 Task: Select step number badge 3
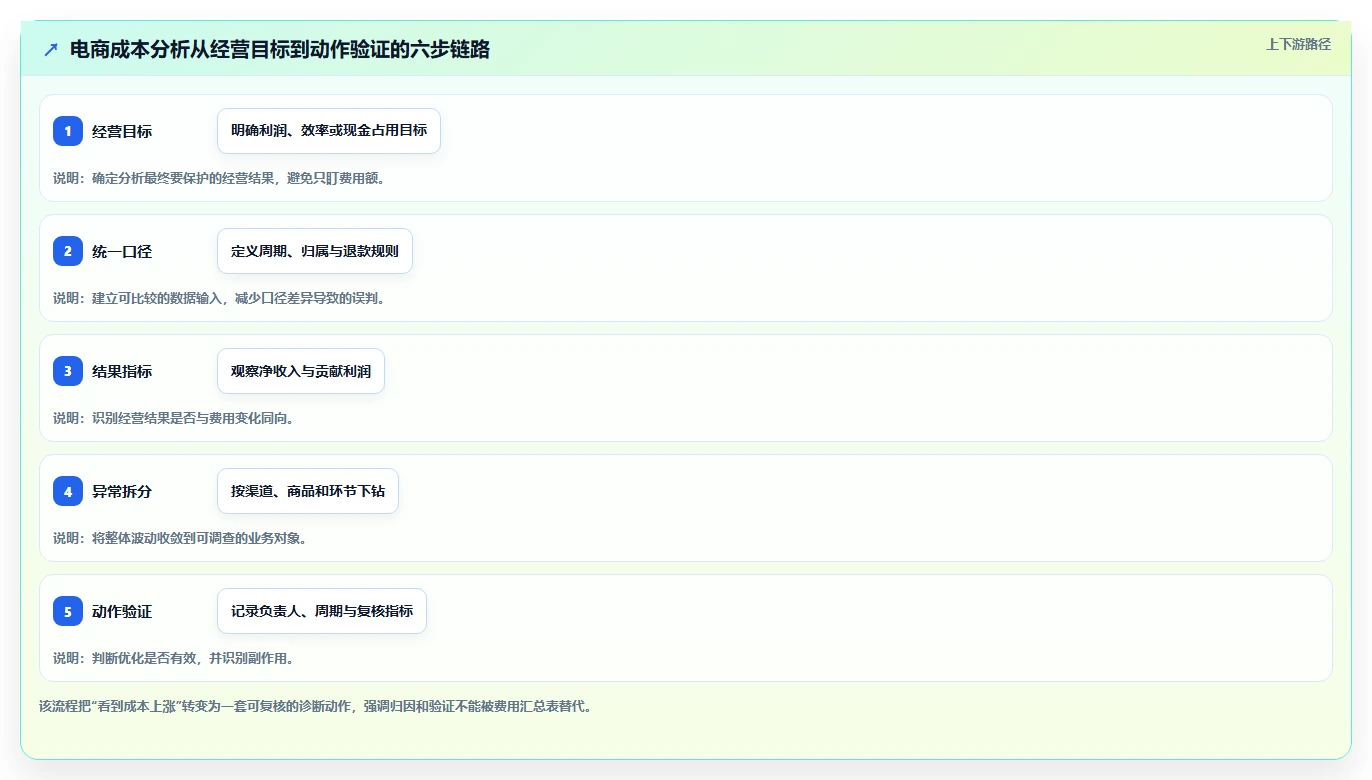68,371
